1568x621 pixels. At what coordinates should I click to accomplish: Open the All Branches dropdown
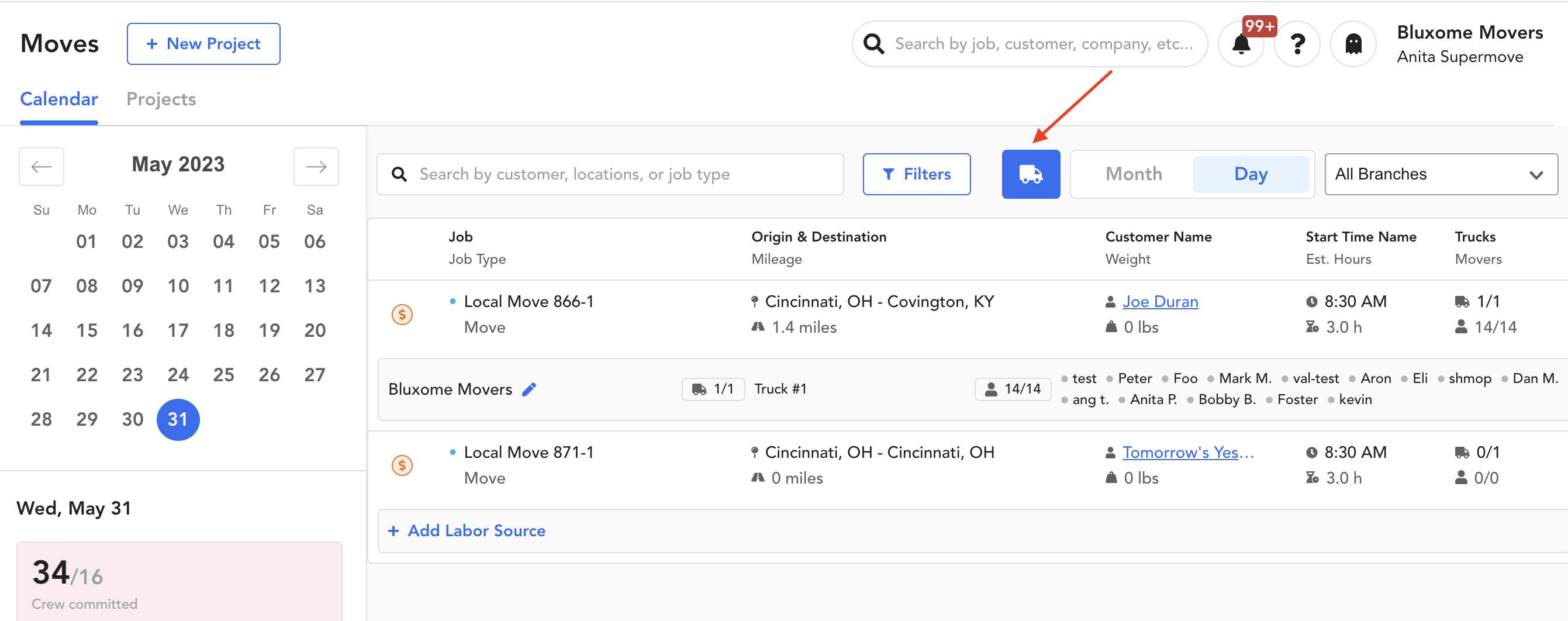(x=1440, y=174)
